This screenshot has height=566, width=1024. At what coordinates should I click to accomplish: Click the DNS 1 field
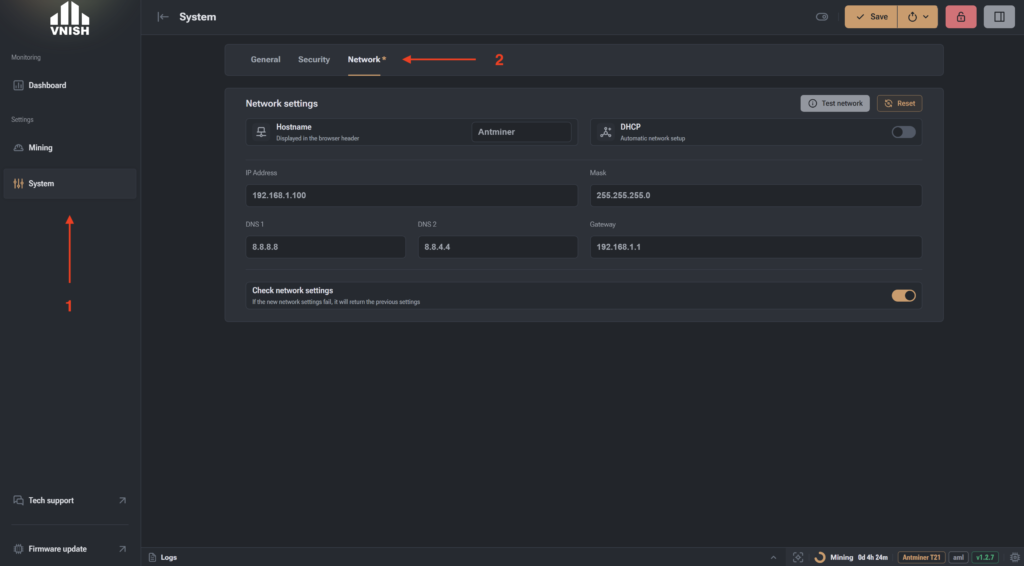[x=325, y=247]
